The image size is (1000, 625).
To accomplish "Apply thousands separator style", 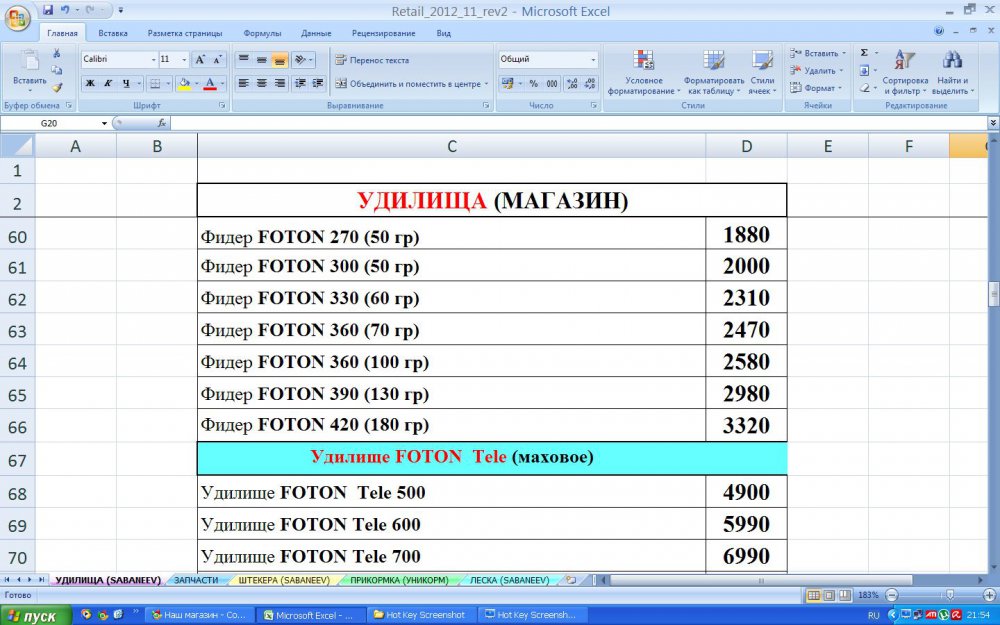I will [552, 84].
